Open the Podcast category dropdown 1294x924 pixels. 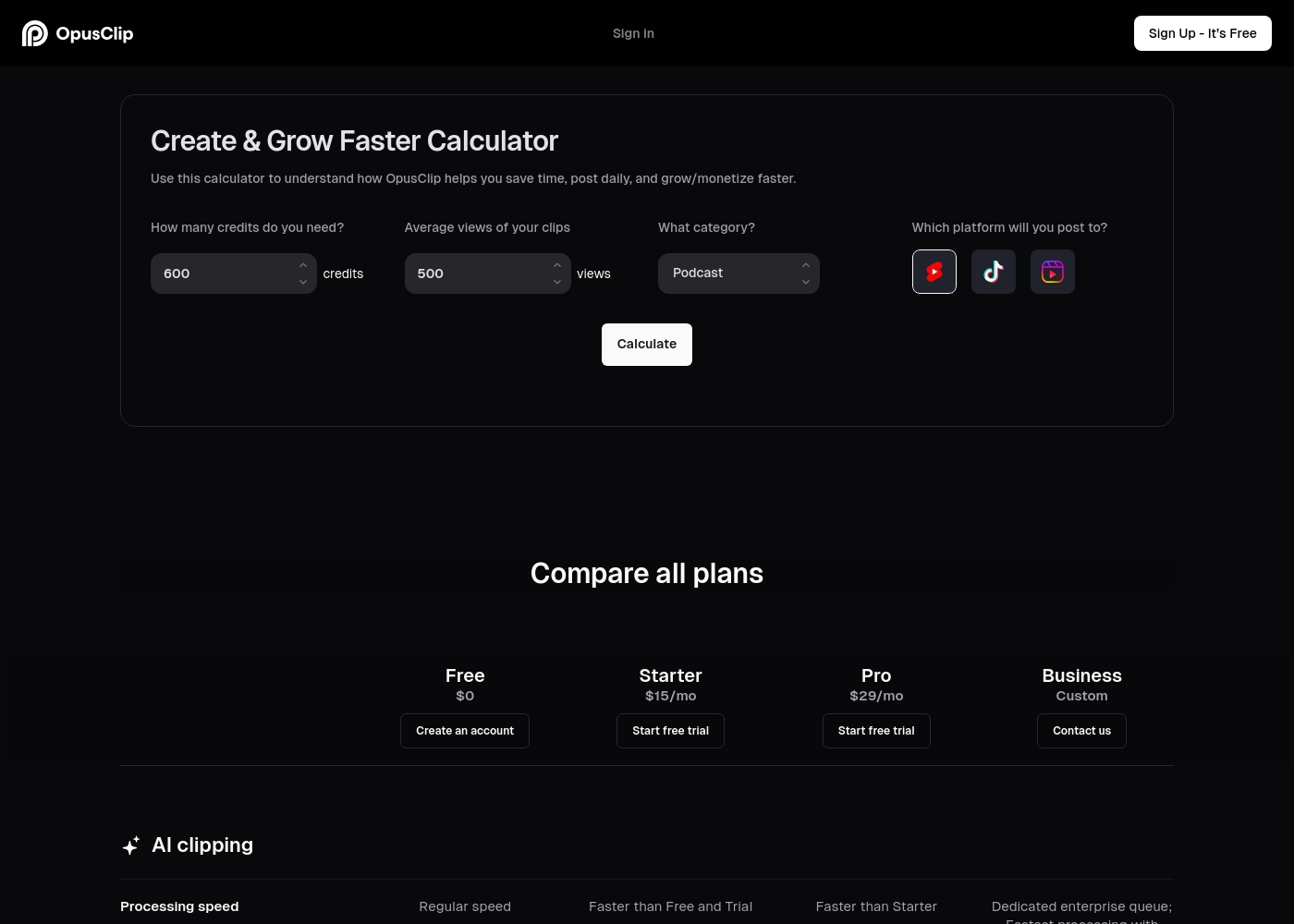[x=739, y=274]
